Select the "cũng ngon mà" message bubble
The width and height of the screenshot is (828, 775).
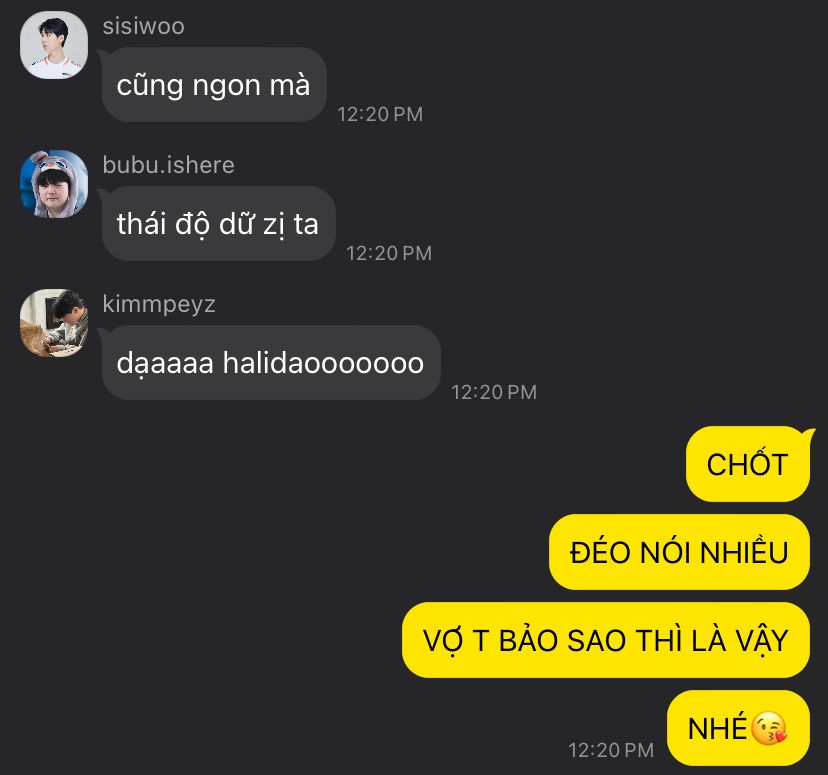coord(214,84)
